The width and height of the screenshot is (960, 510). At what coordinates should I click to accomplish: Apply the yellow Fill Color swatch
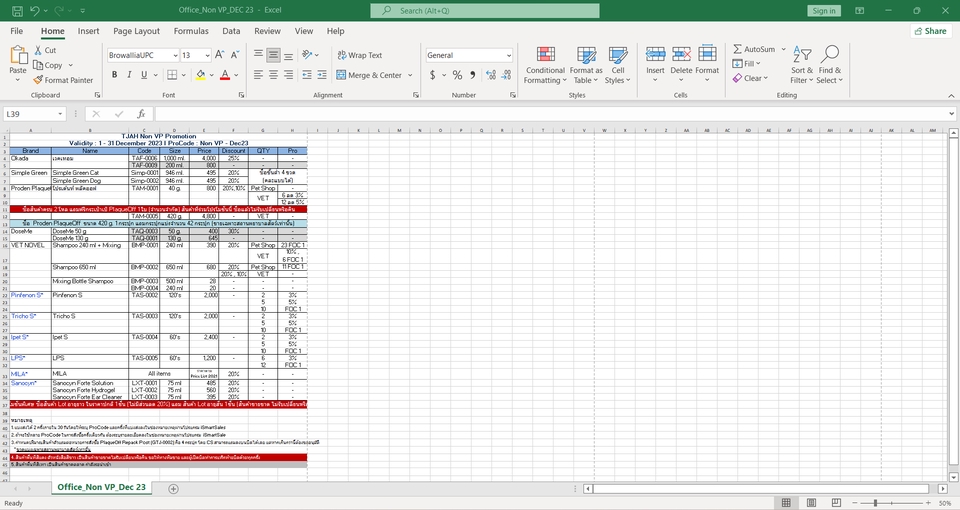[200, 75]
